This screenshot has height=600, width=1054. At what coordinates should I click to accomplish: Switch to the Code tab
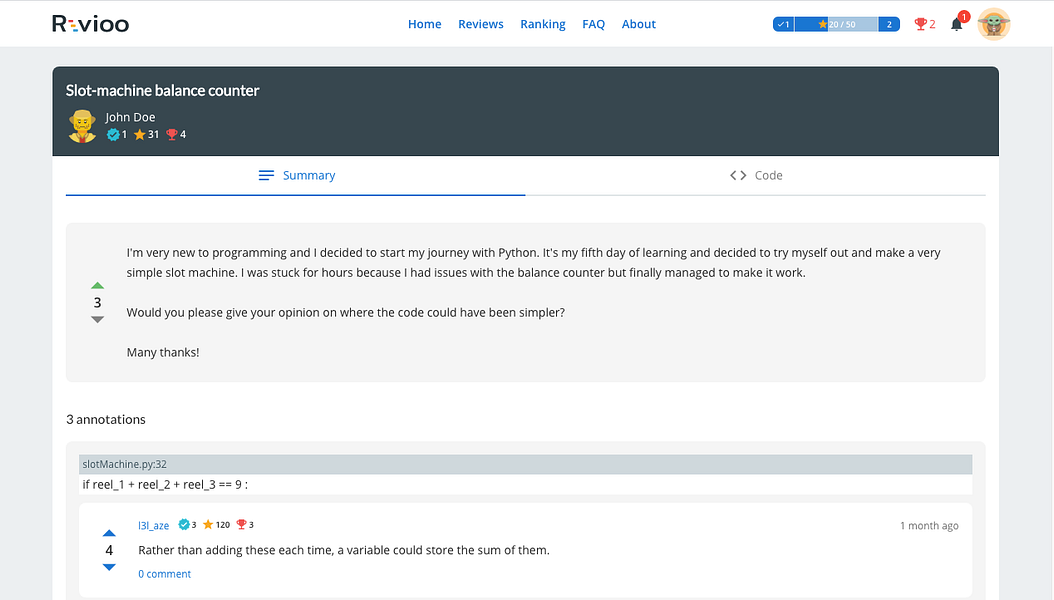point(756,175)
